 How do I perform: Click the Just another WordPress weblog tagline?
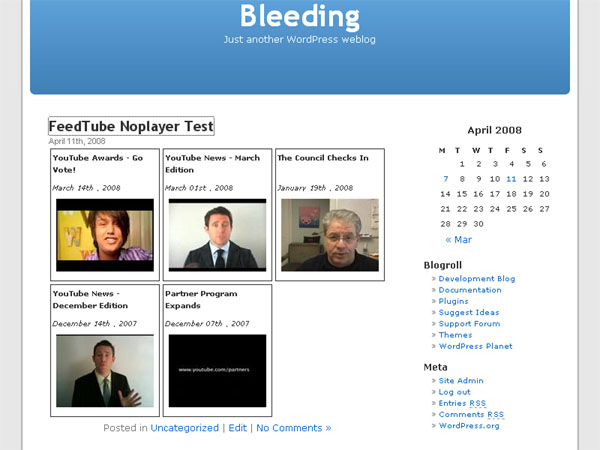point(300,39)
